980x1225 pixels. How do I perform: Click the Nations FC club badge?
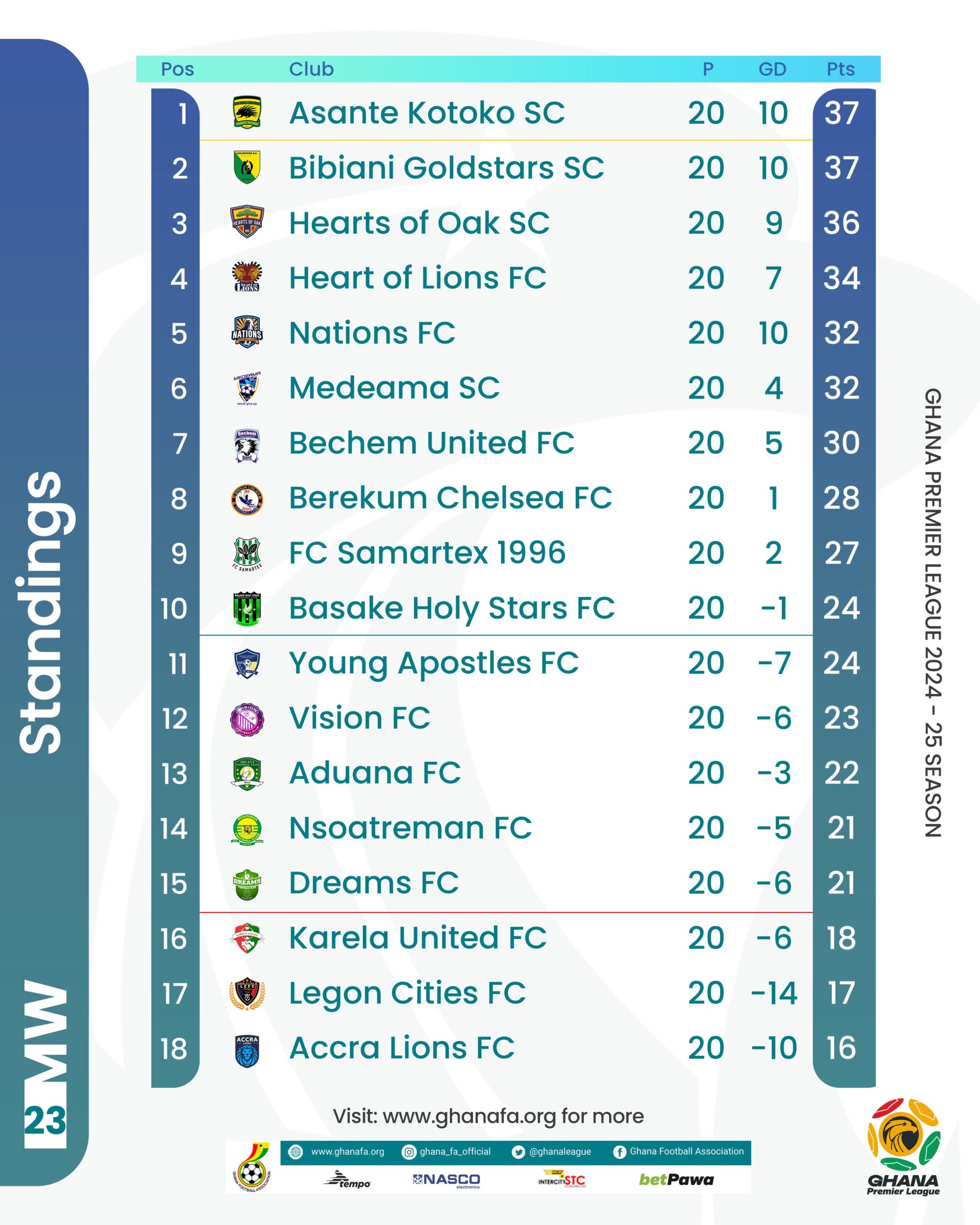pos(247,333)
